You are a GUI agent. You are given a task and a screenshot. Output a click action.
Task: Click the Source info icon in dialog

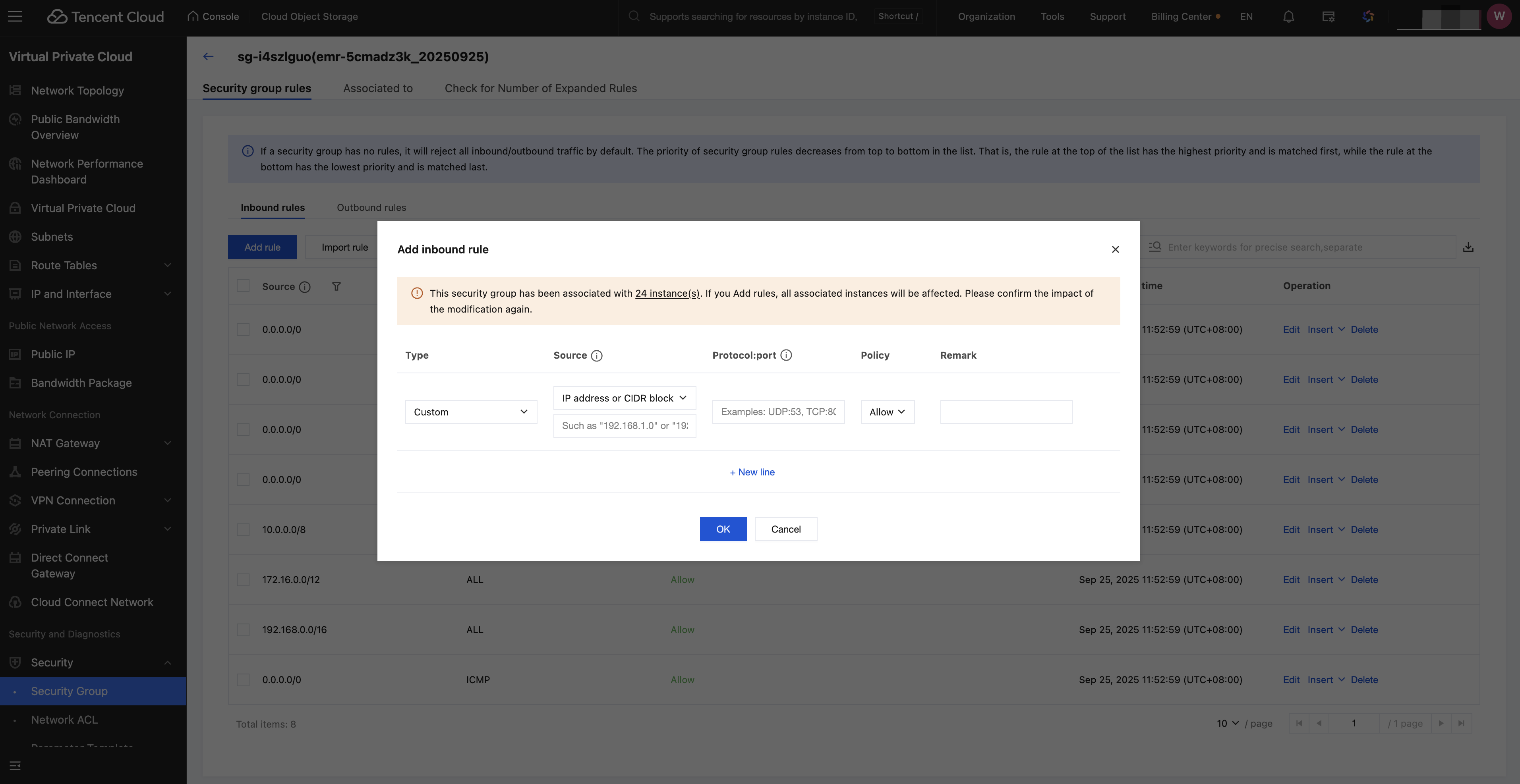tap(597, 356)
